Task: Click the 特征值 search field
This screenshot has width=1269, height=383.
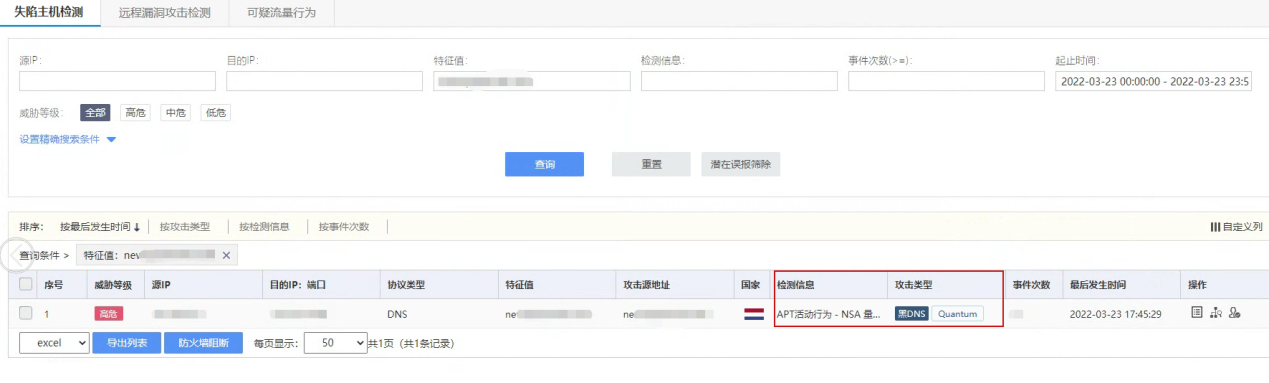Action: [x=532, y=81]
